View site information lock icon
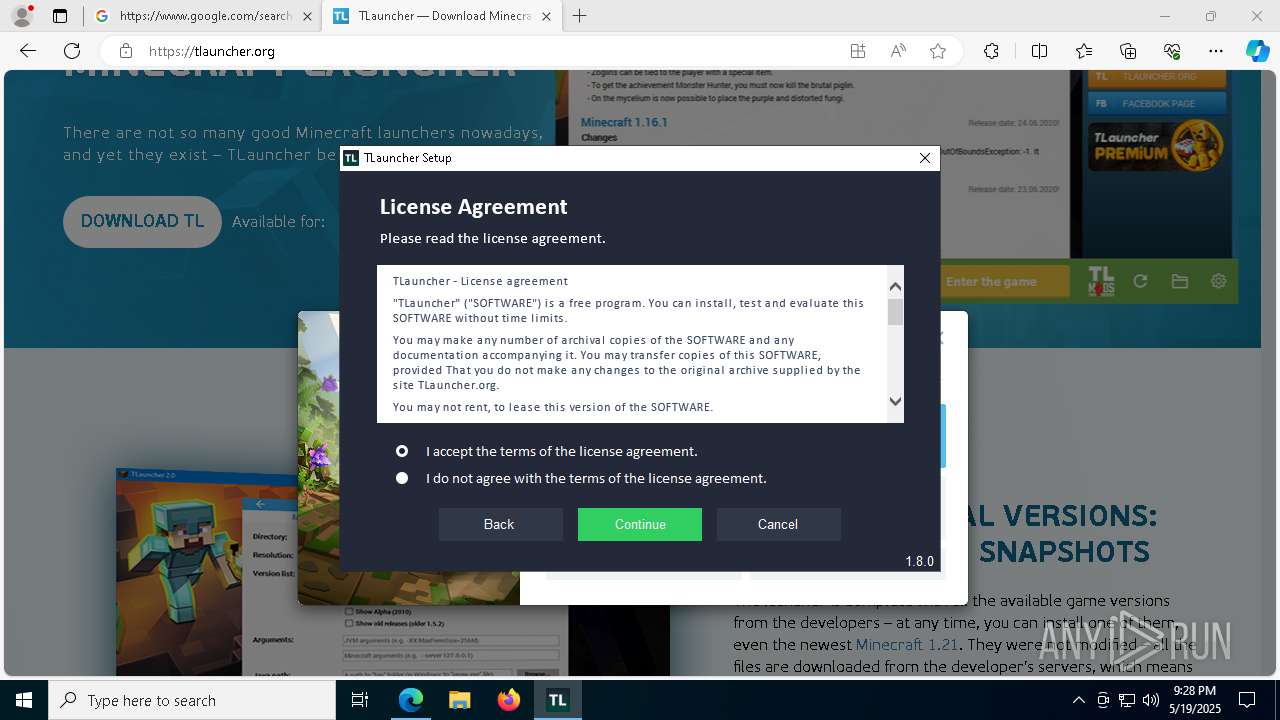This screenshot has width=1280, height=720. click(125, 51)
